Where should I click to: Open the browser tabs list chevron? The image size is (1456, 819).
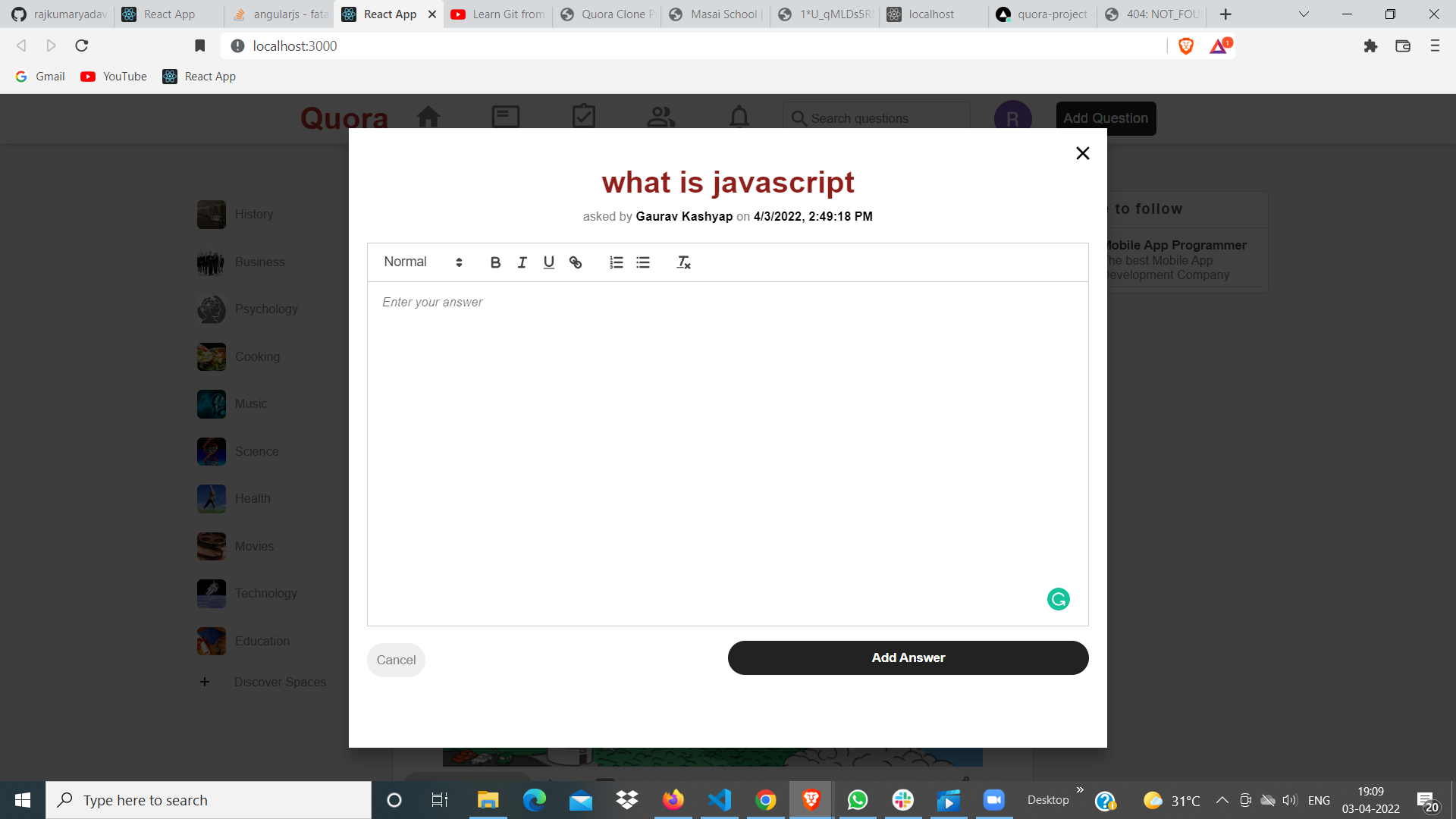coord(1303,14)
